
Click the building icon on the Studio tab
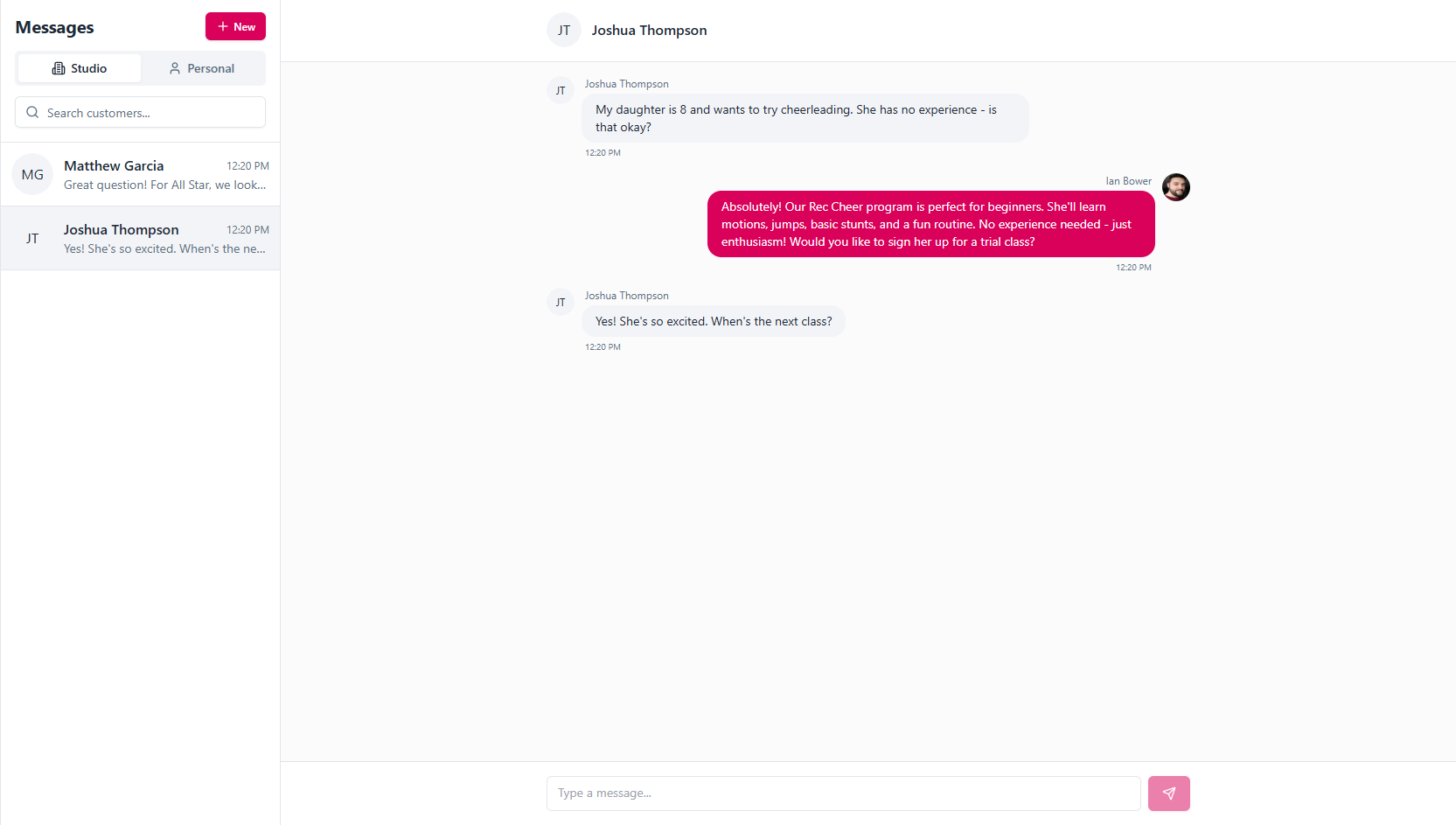point(59,67)
